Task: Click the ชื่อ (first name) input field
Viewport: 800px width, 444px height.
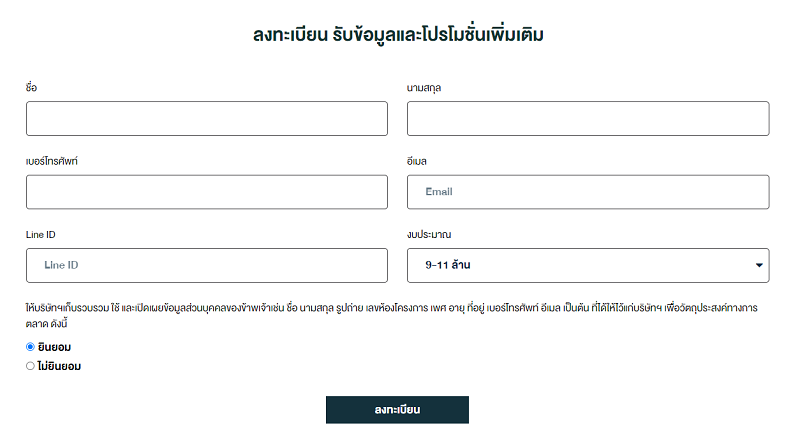Action: 207,118
